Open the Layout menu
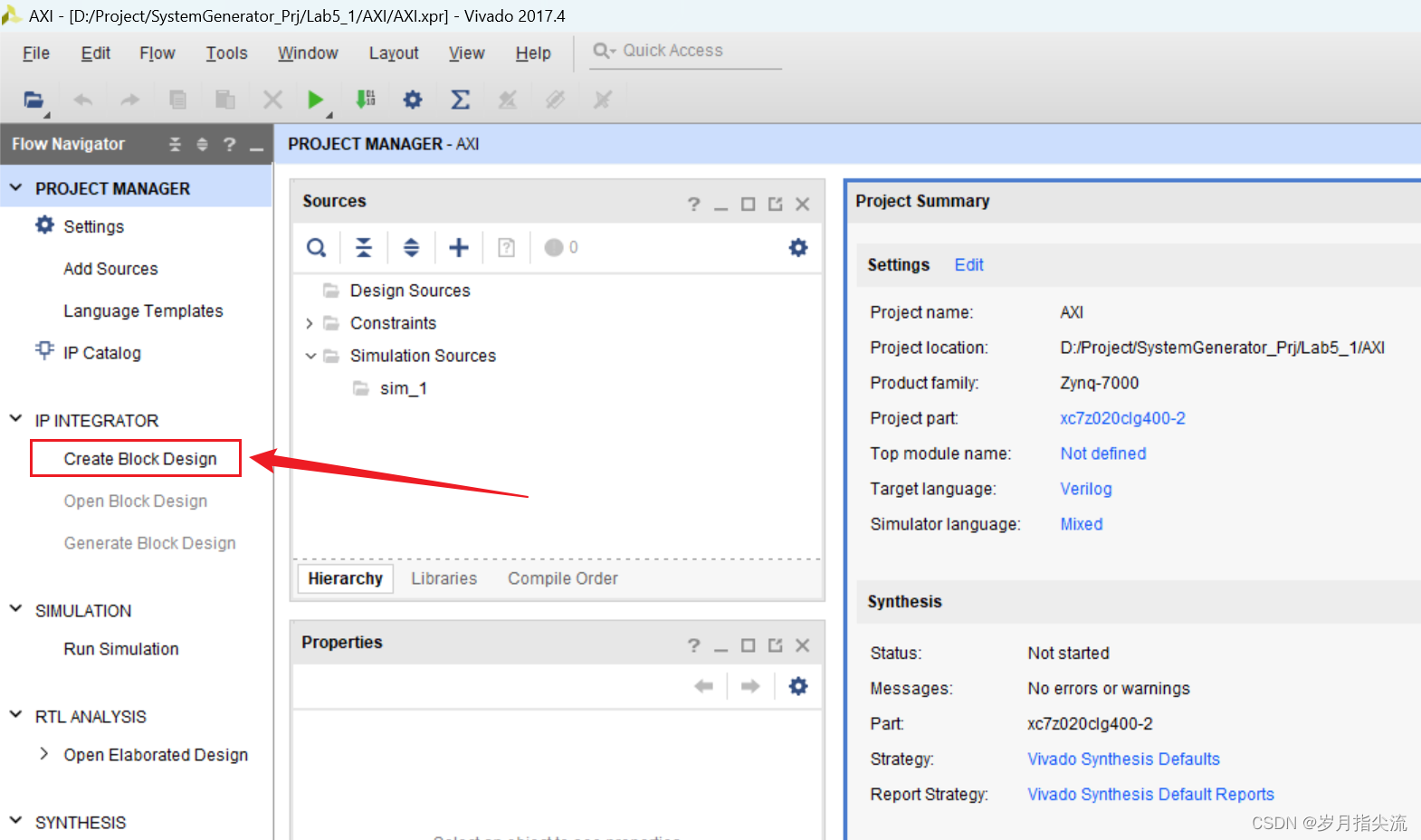The height and width of the screenshot is (840, 1421). 394,53
